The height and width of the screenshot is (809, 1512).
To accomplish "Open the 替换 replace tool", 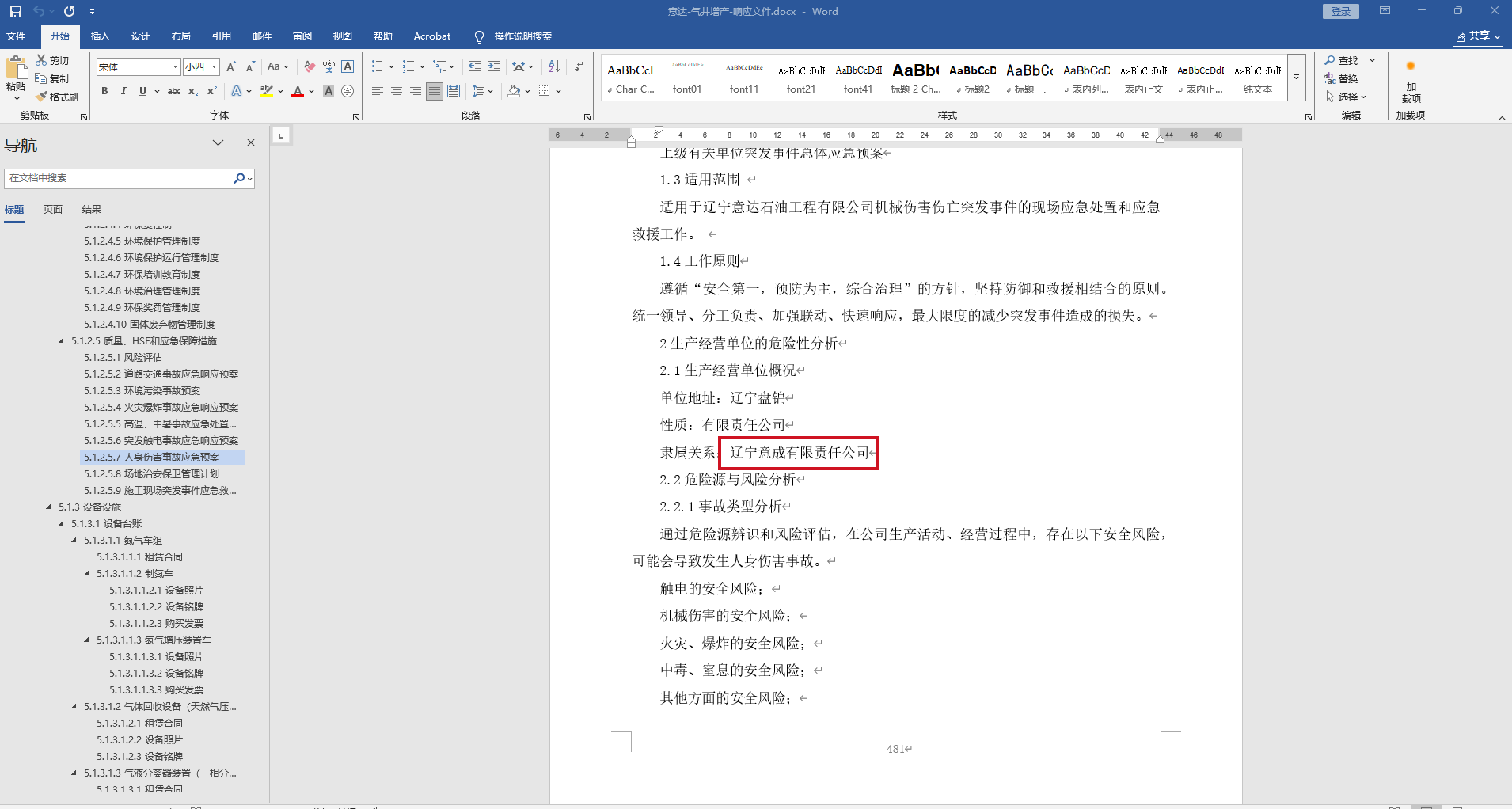I will click(x=1341, y=78).
